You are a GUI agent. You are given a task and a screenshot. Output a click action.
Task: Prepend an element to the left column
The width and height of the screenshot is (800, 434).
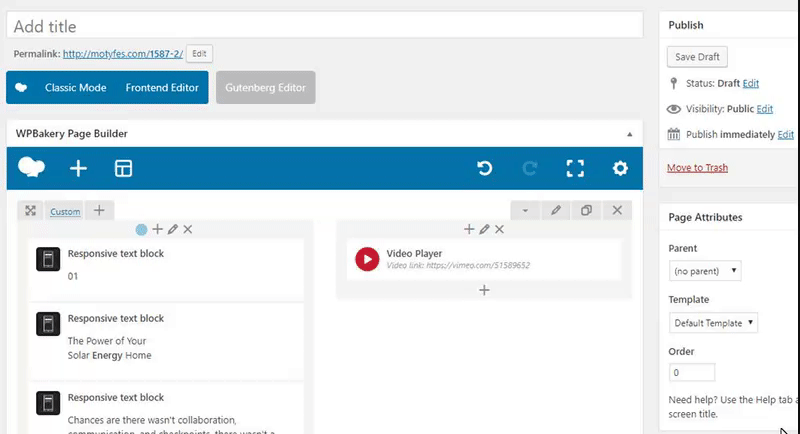[x=158, y=229]
